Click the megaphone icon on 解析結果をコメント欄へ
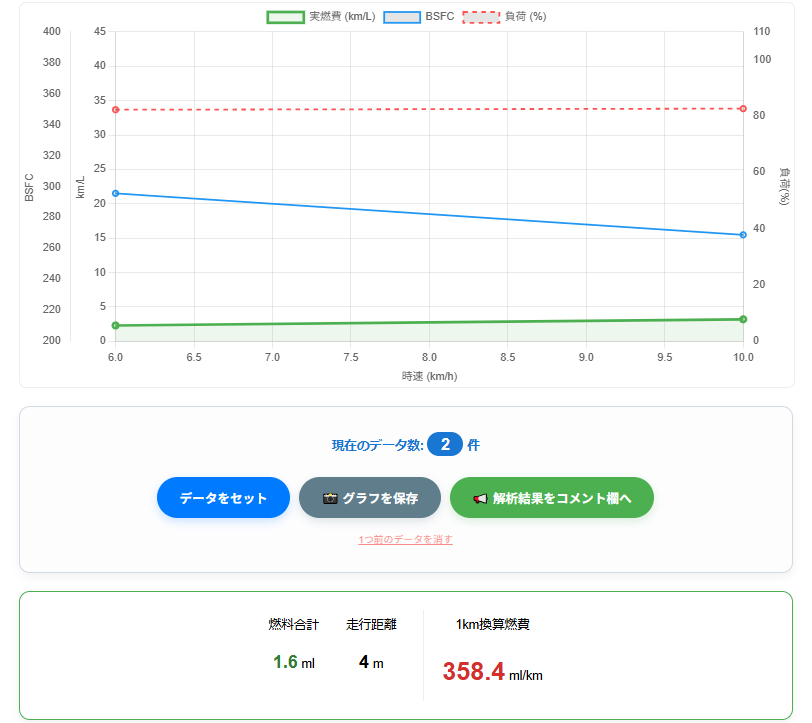 coord(480,498)
